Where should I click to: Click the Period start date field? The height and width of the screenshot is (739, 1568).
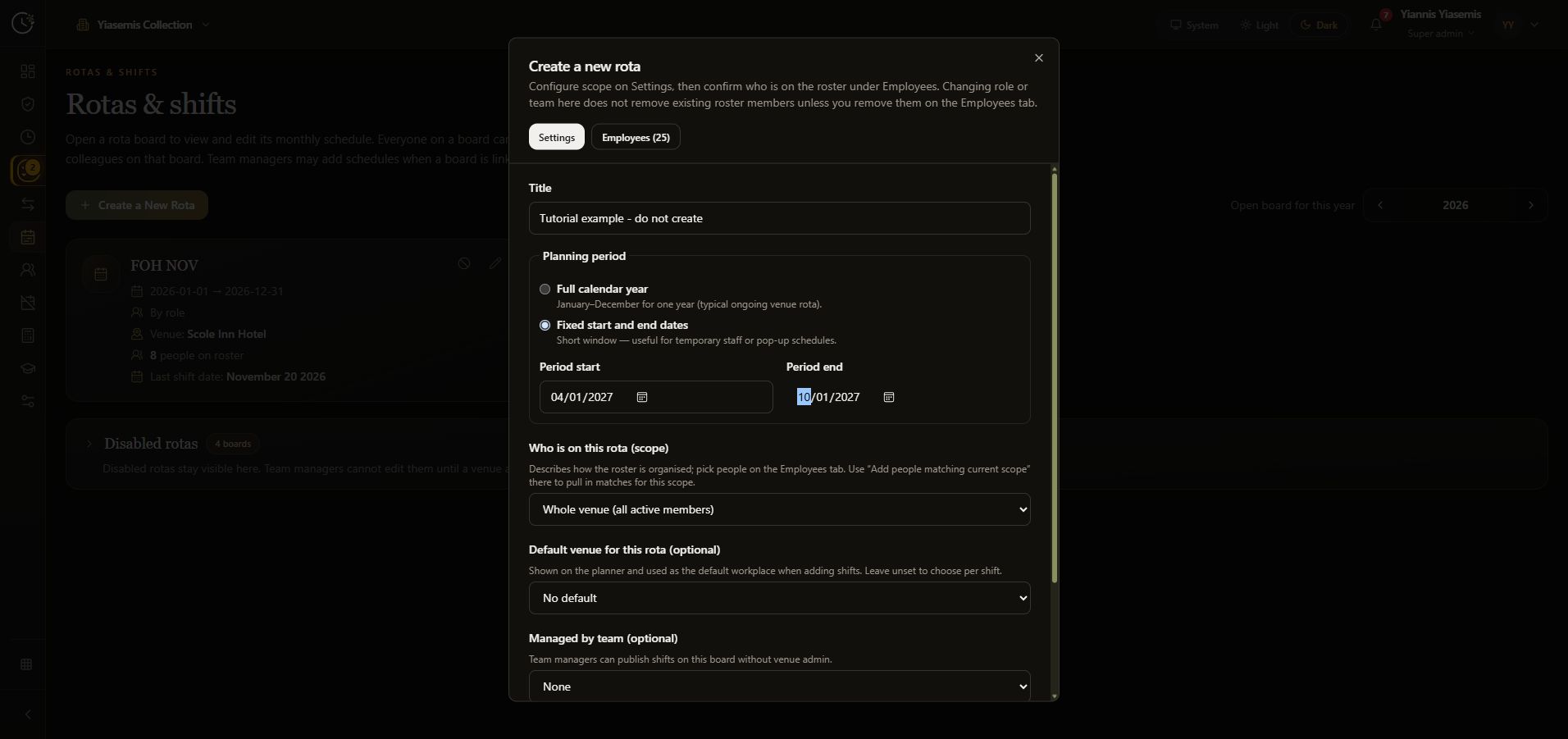click(x=656, y=397)
